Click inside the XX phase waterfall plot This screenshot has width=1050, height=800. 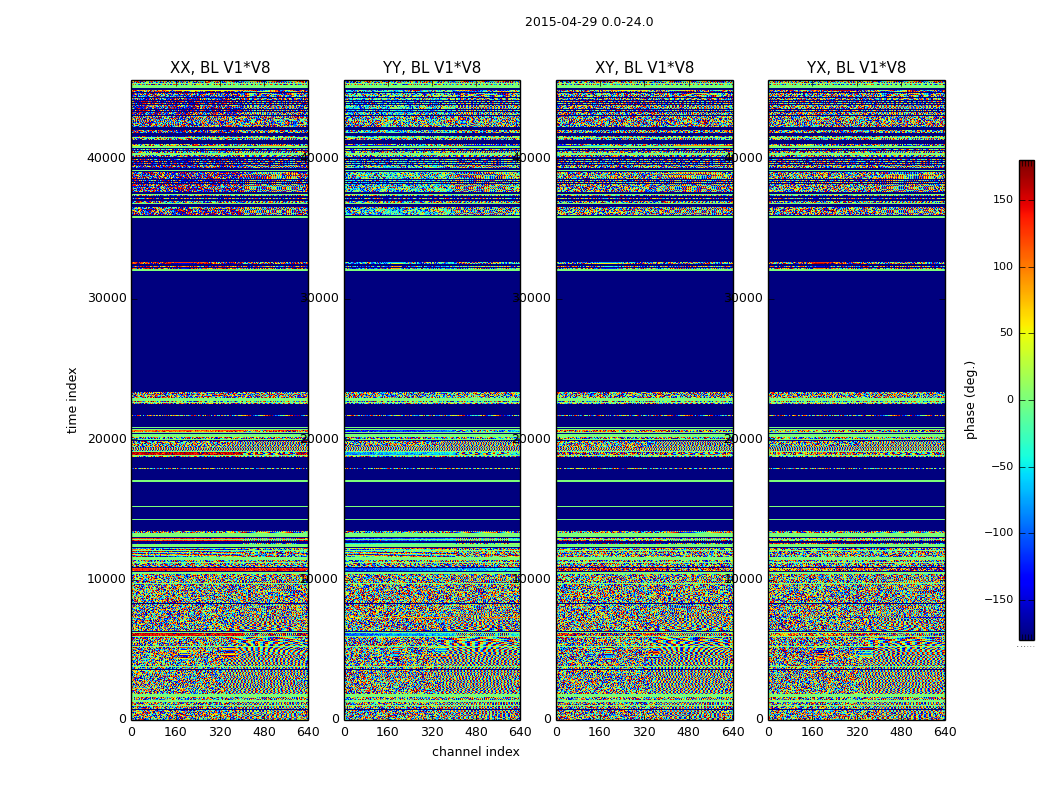coord(220,400)
